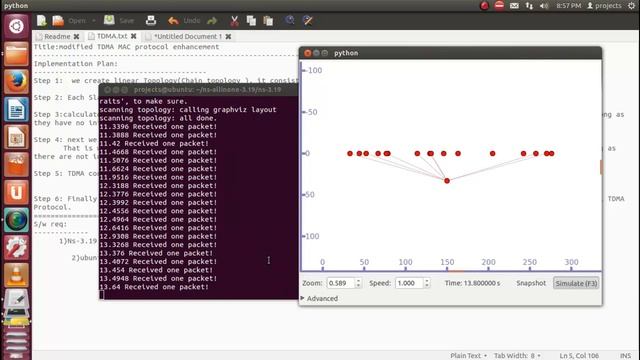Open the Plain Text language dropdown
Viewport: 640px width, 360px height.
[468, 356]
